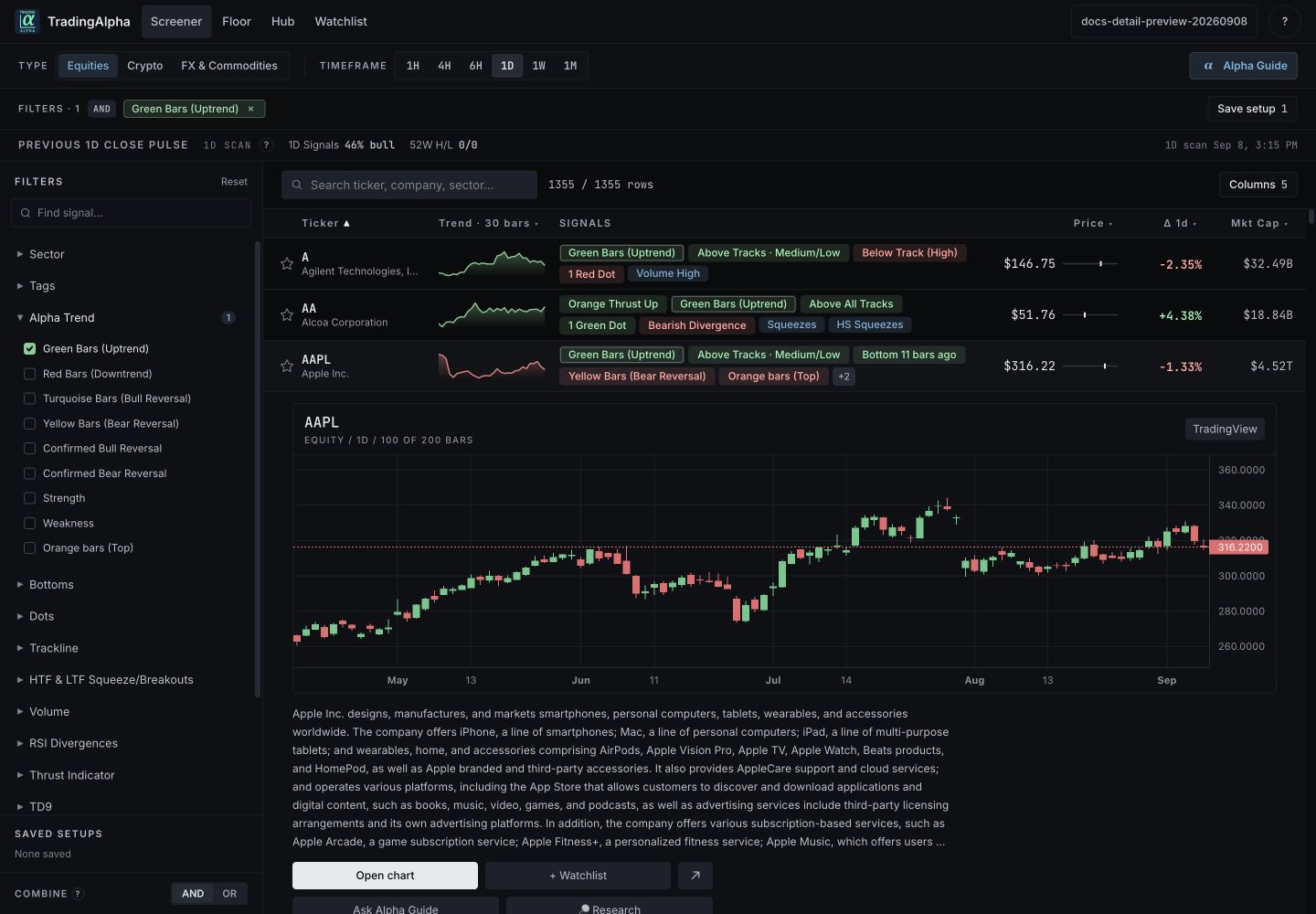Open the help question mark button
The image size is (1316, 914).
tap(1284, 21)
